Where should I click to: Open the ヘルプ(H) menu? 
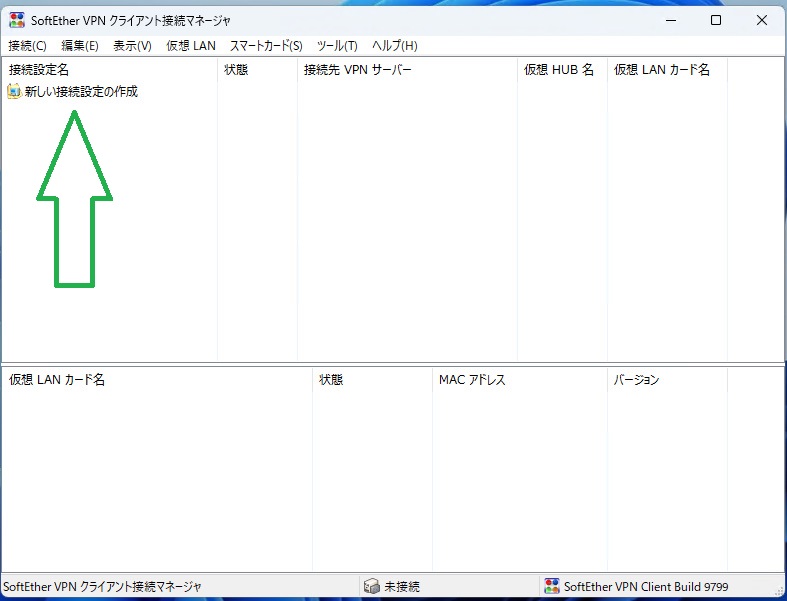[394, 46]
